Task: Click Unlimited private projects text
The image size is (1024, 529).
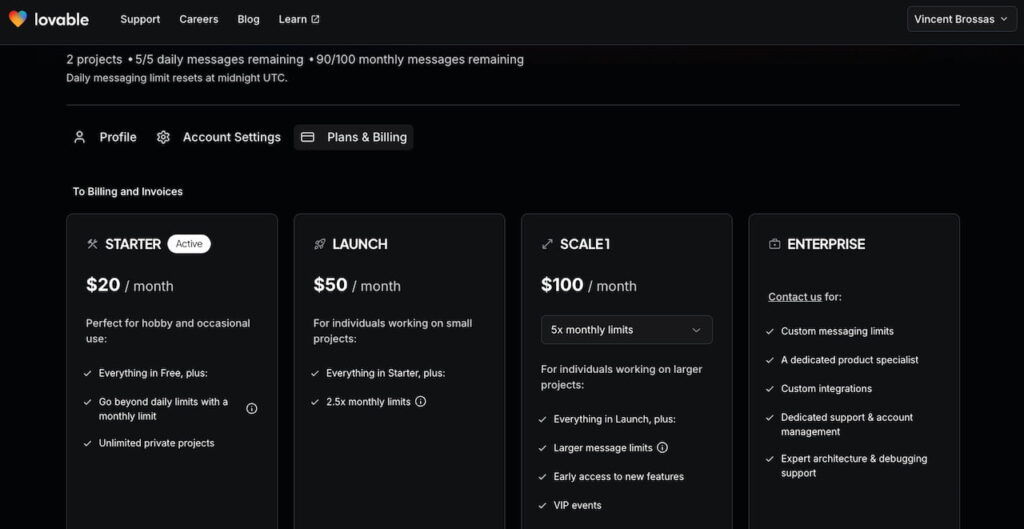Action: [157, 443]
